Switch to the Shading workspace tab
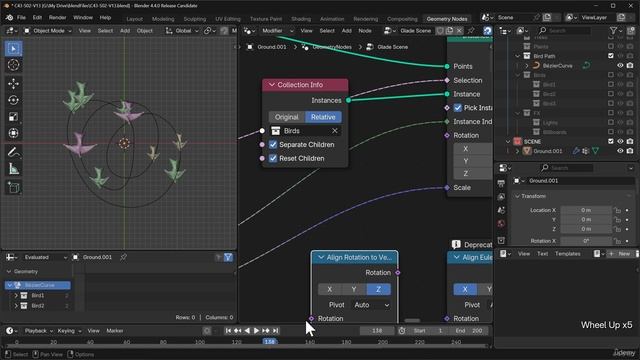640x360 pixels. [301, 19]
